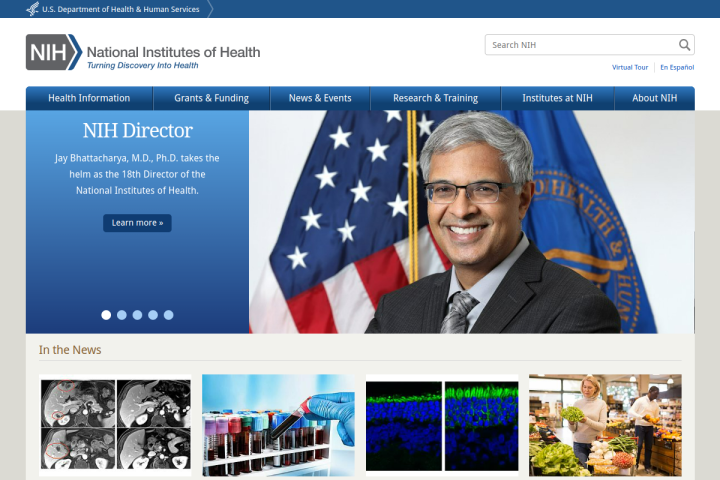Click the Learn more button
The height and width of the screenshot is (480, 720).
tap(137, 223)
